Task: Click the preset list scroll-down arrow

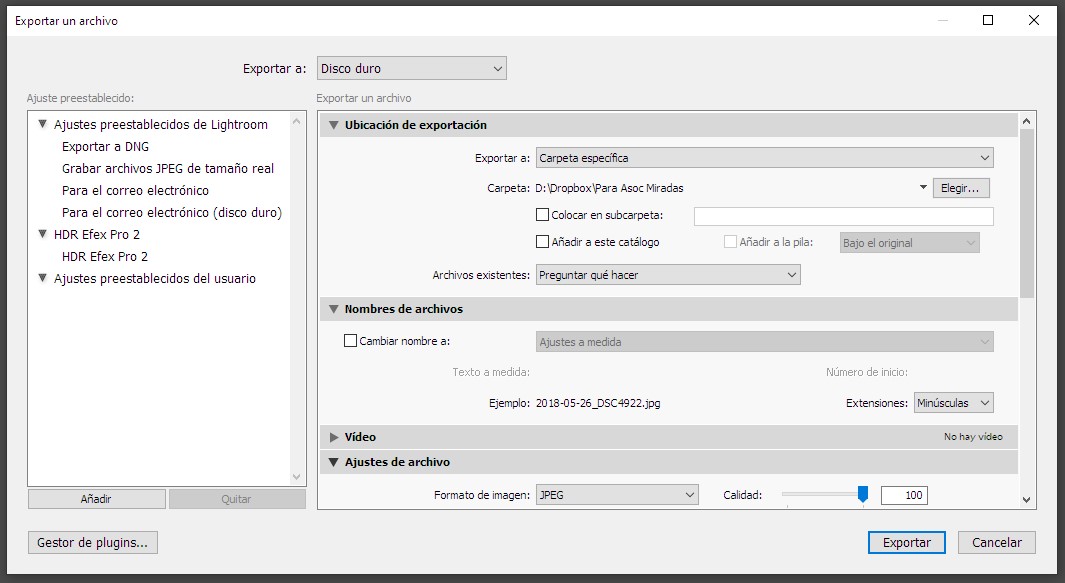Action: pos(296,477)
